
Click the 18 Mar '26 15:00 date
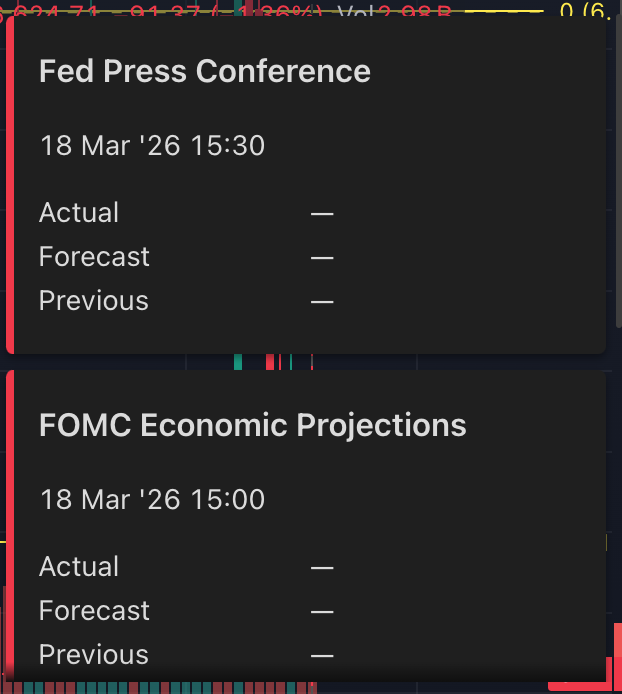[152, 499]
